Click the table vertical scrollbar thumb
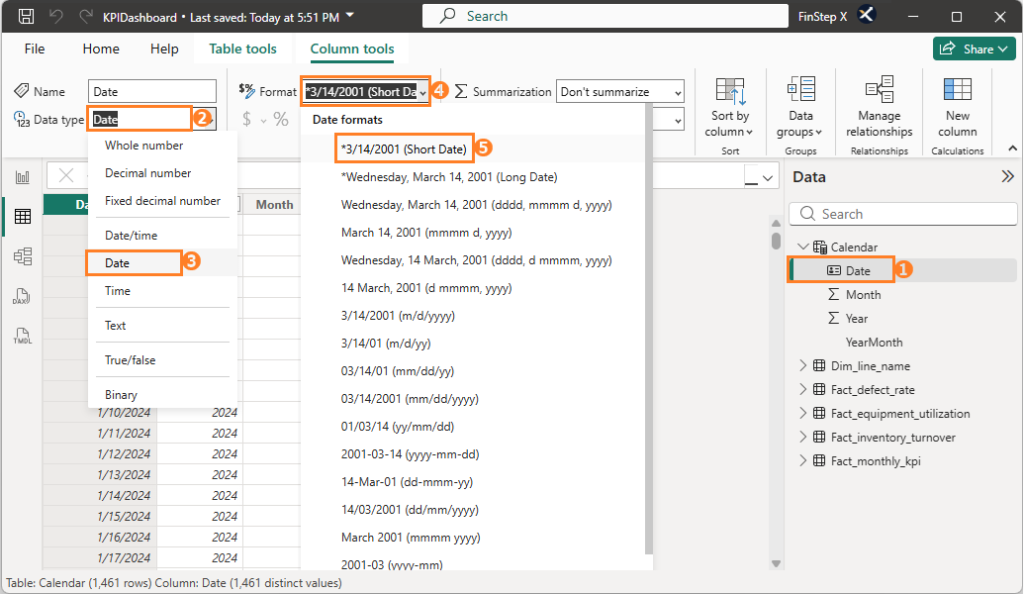Image resolution: width=1024 pixels, height=594 pixels. (x=776, y=241)
